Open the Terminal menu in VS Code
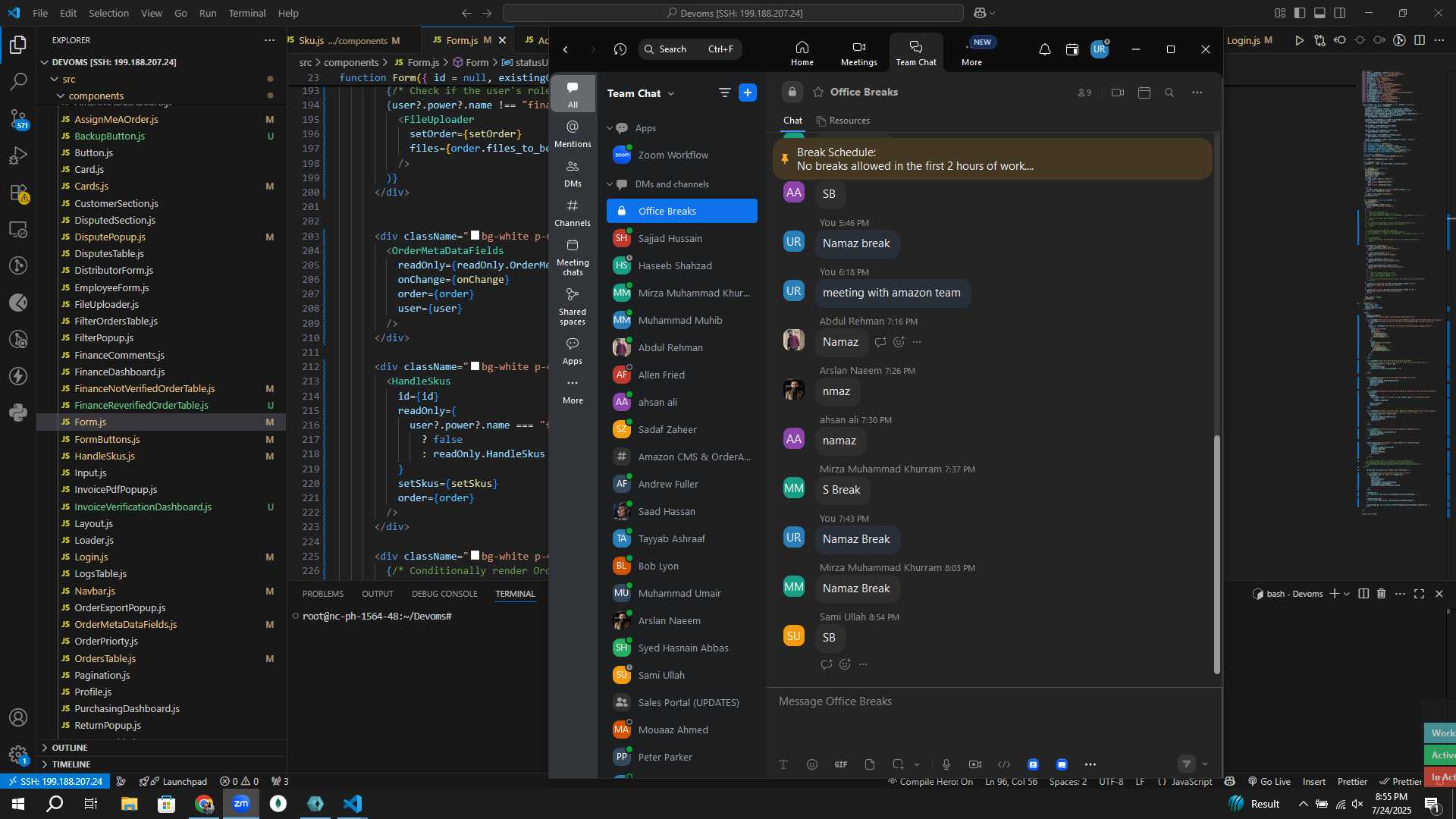The width and height of the screenshot is (1456, 819). pos(247,13)
